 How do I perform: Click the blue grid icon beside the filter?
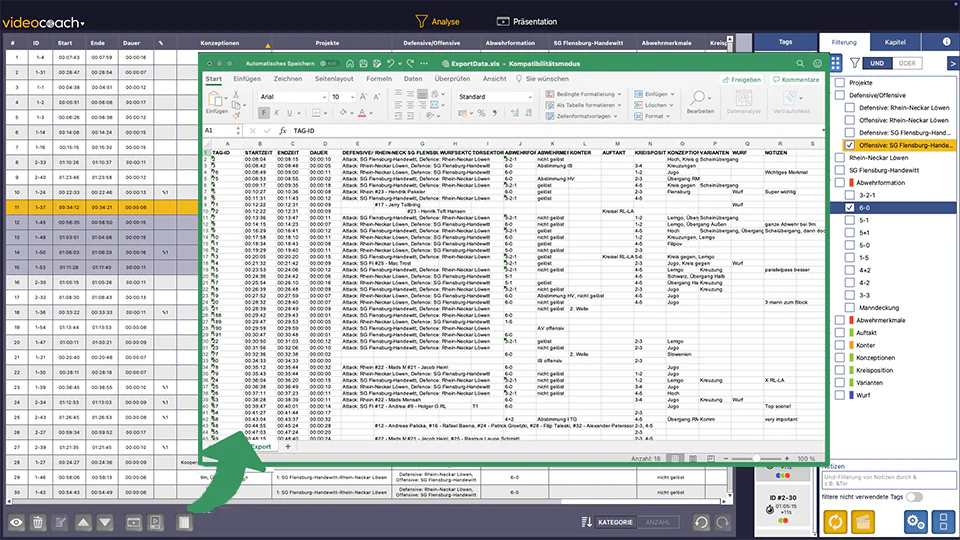[x=836, y=63]
